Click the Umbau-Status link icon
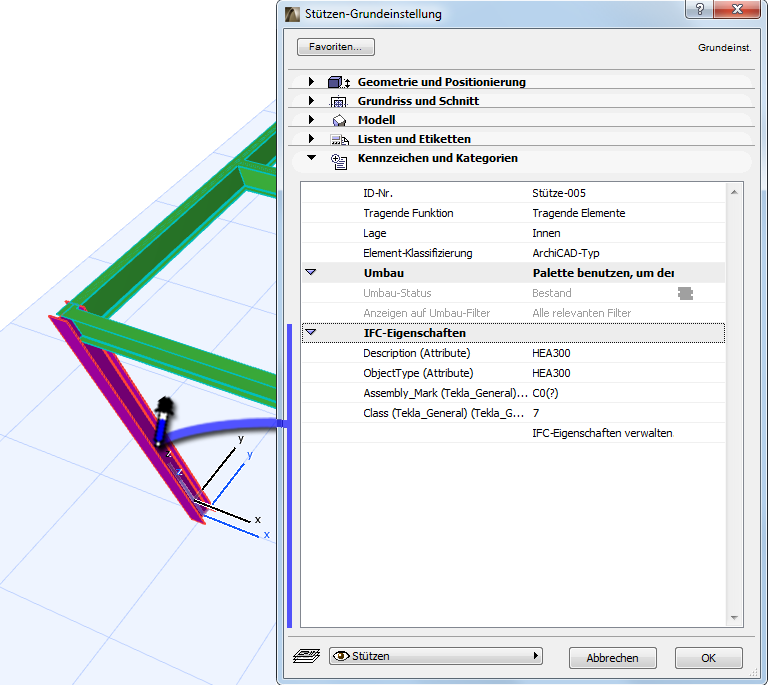 pos(685,293)
